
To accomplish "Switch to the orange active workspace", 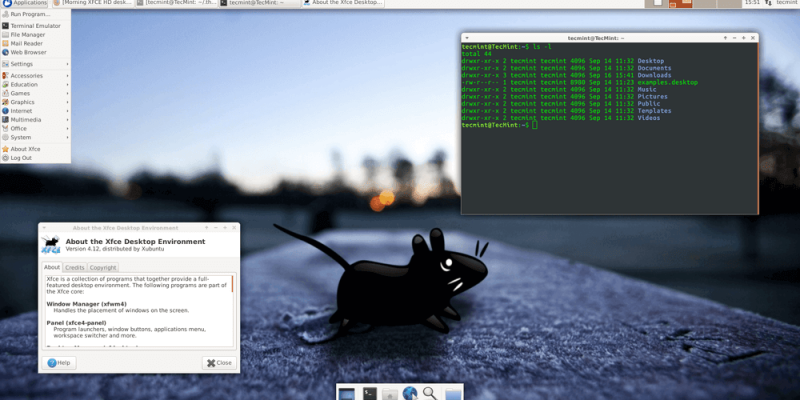I will click(680, 4).
